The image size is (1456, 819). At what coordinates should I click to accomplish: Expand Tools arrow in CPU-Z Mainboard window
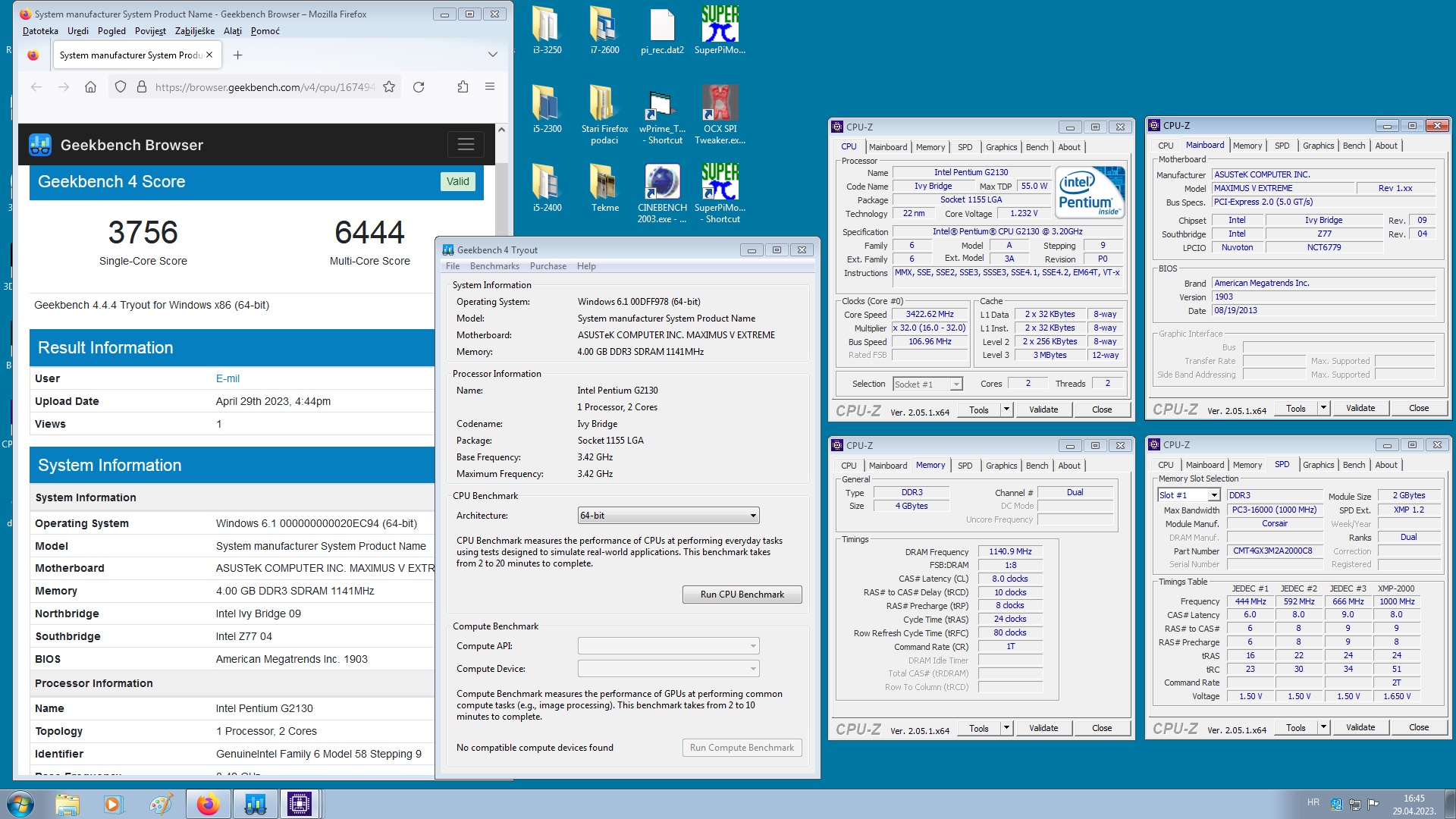click(x=1323, y=408)
